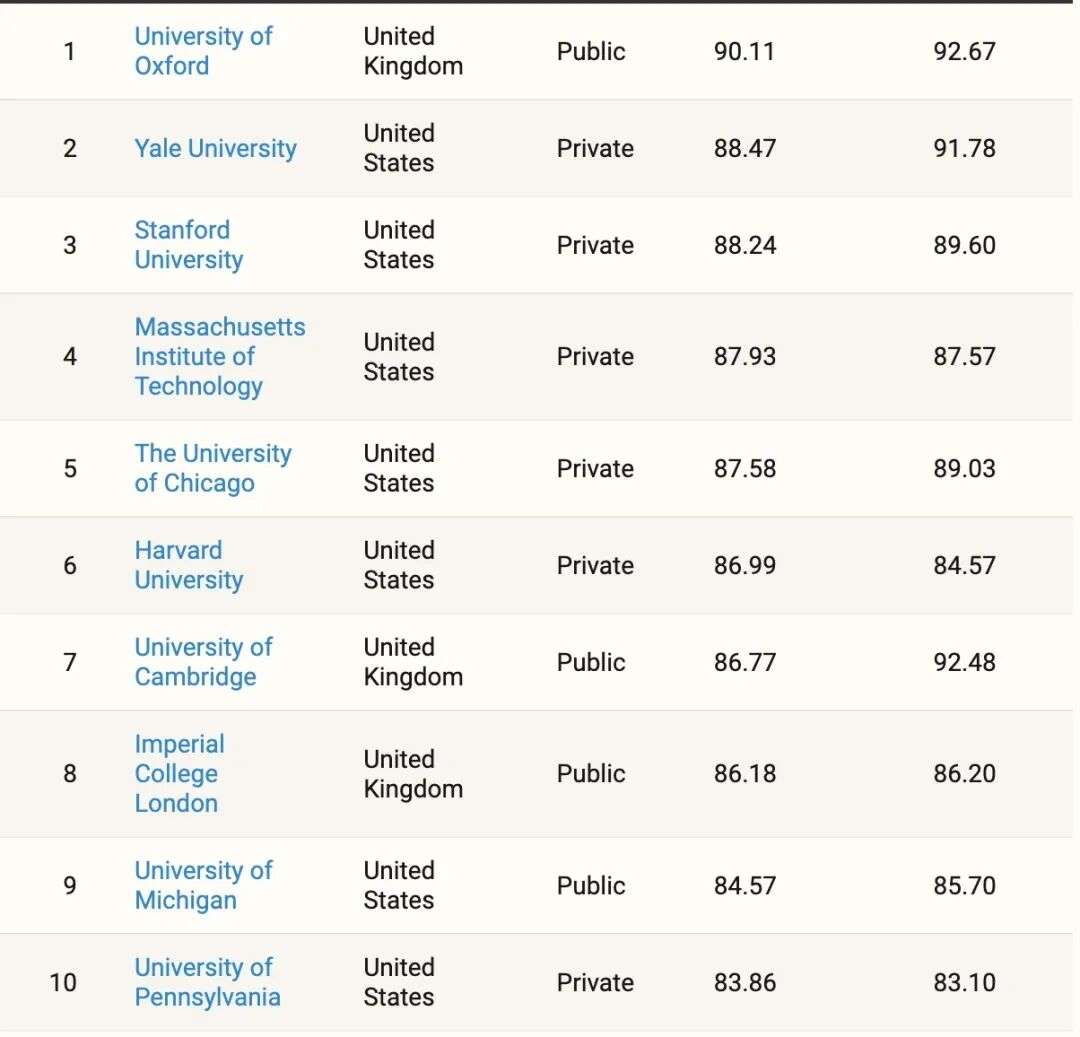Select the 91.78 score for Yale
This screenshot has height=1037, width=1080.
click(x=964, y=148)
